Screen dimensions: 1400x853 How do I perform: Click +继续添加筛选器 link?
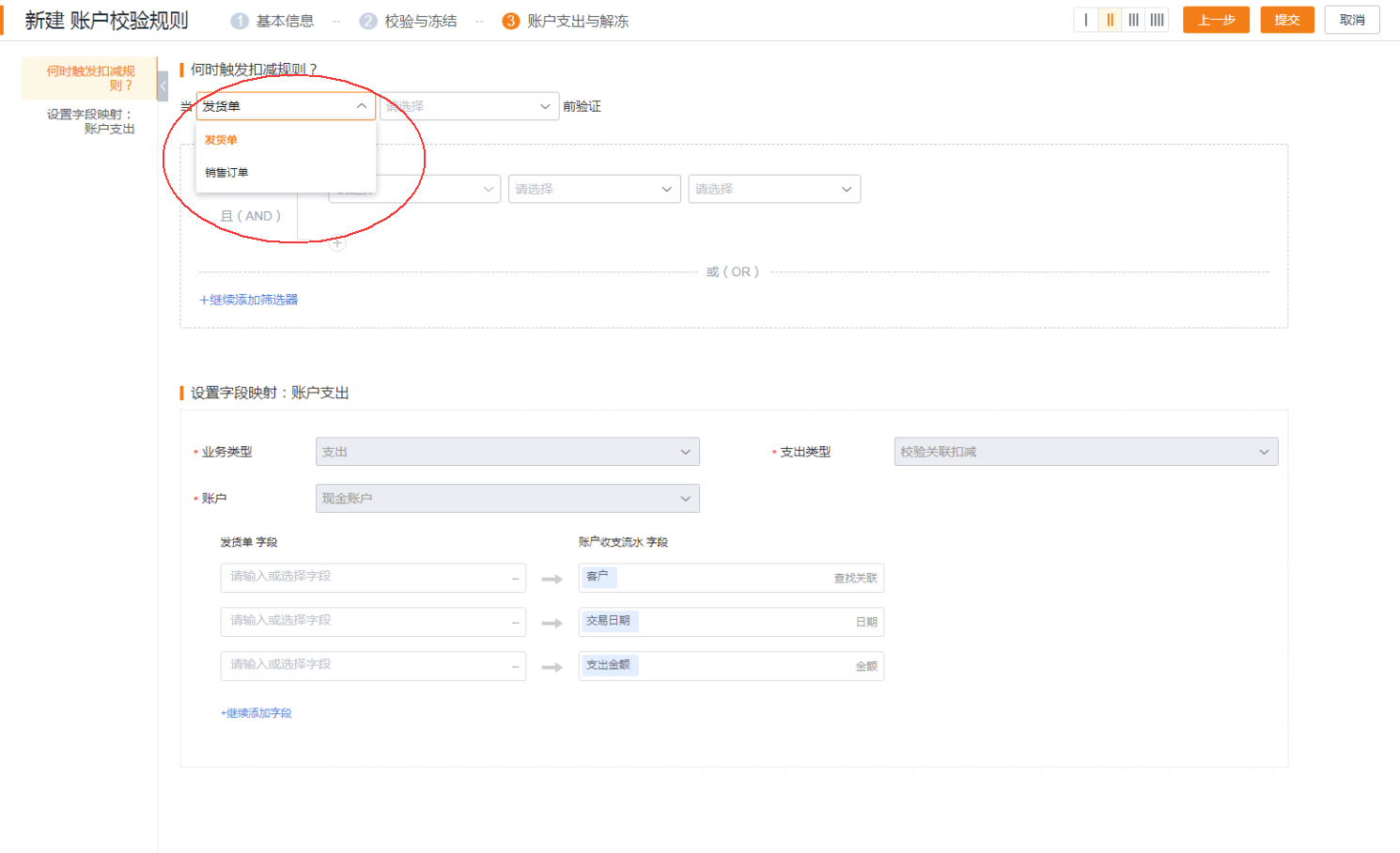pyautogui.click(x=248, y=300)
